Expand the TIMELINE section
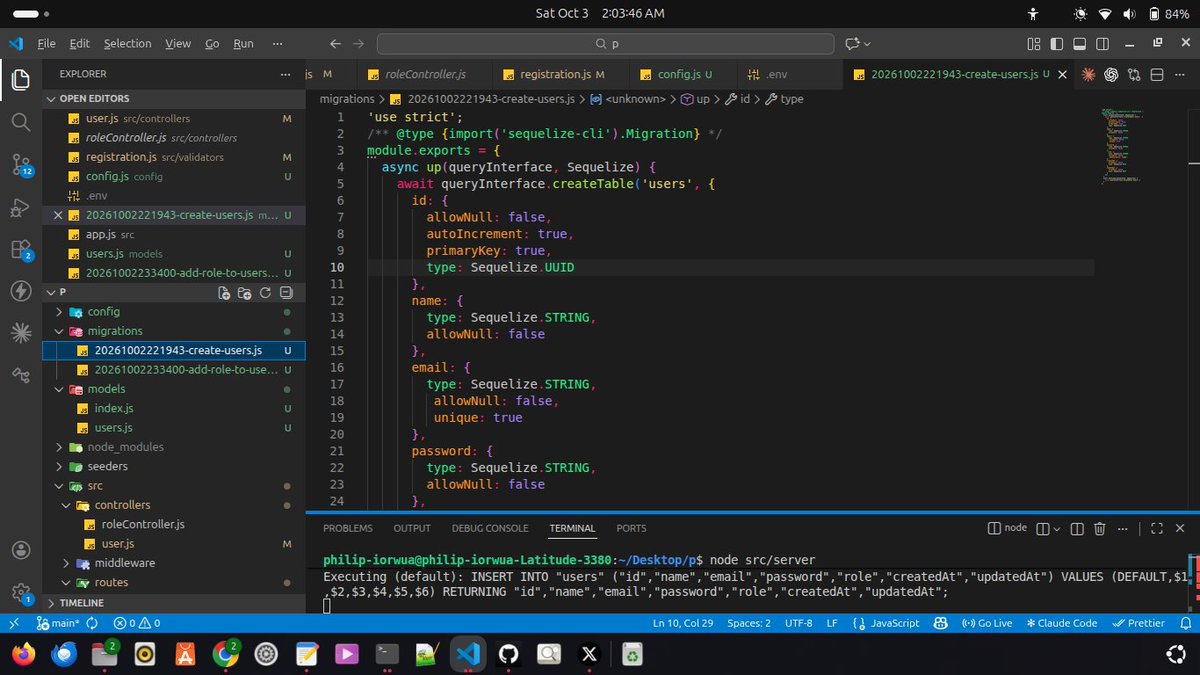 point(175,603)
